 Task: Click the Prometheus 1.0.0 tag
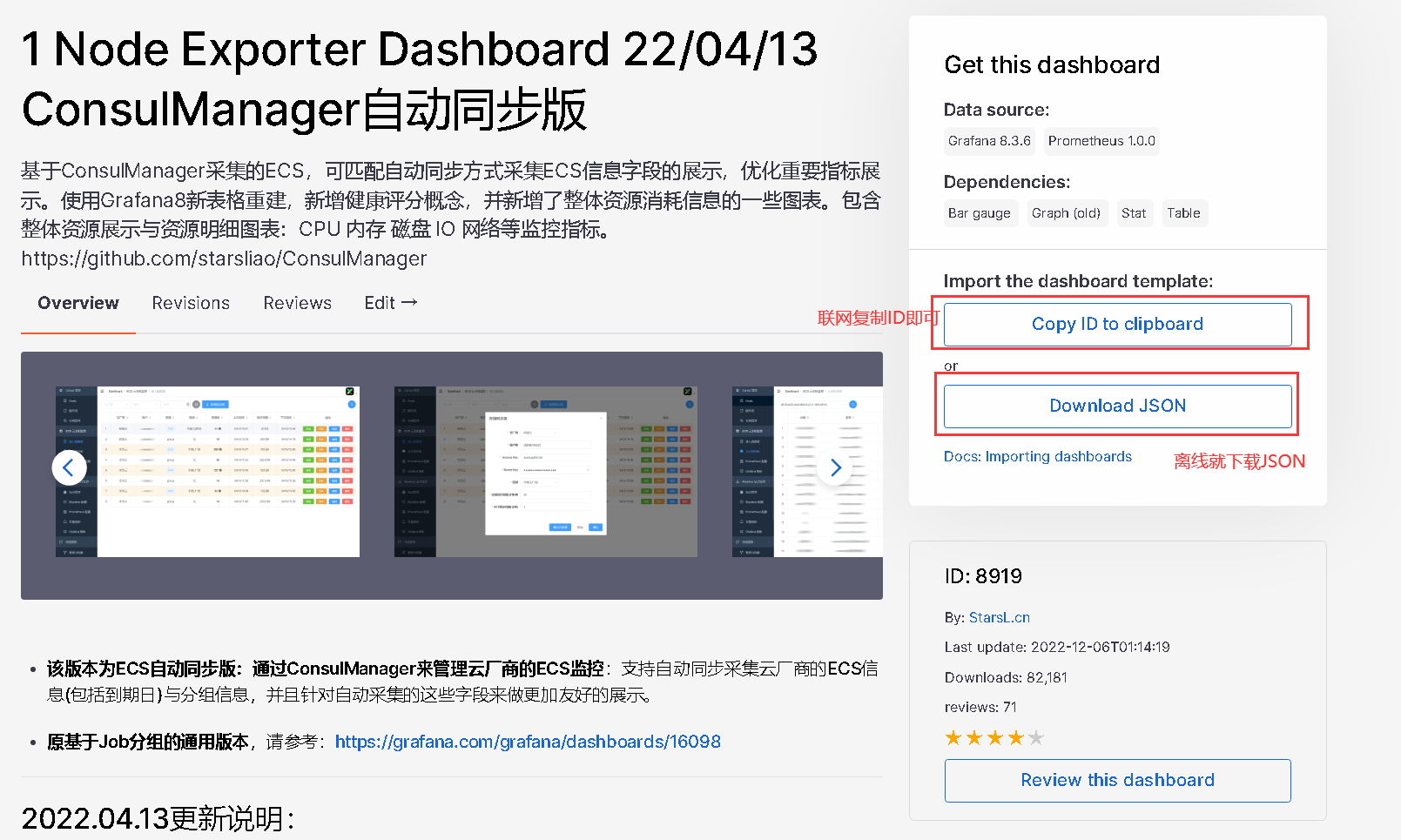[1101, 141]
